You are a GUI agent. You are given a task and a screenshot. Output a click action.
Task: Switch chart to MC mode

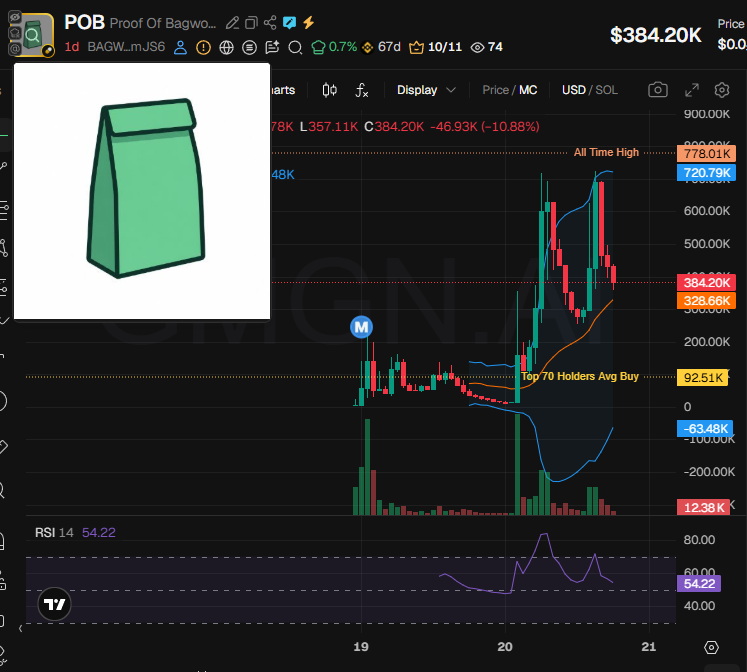[x=528, y=90]
